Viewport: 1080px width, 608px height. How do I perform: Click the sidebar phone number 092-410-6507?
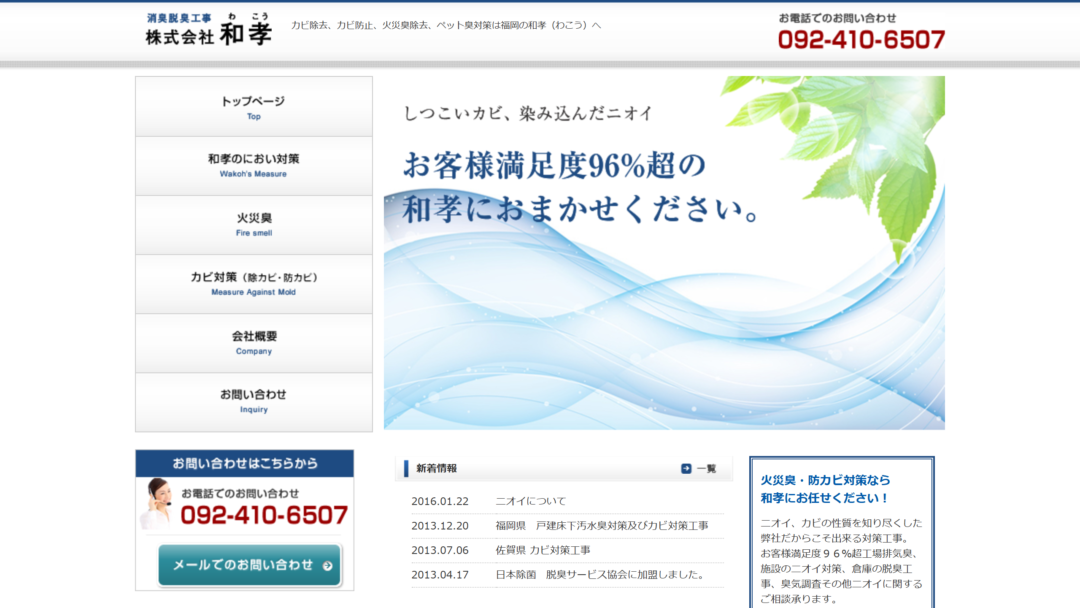[264, 515]
